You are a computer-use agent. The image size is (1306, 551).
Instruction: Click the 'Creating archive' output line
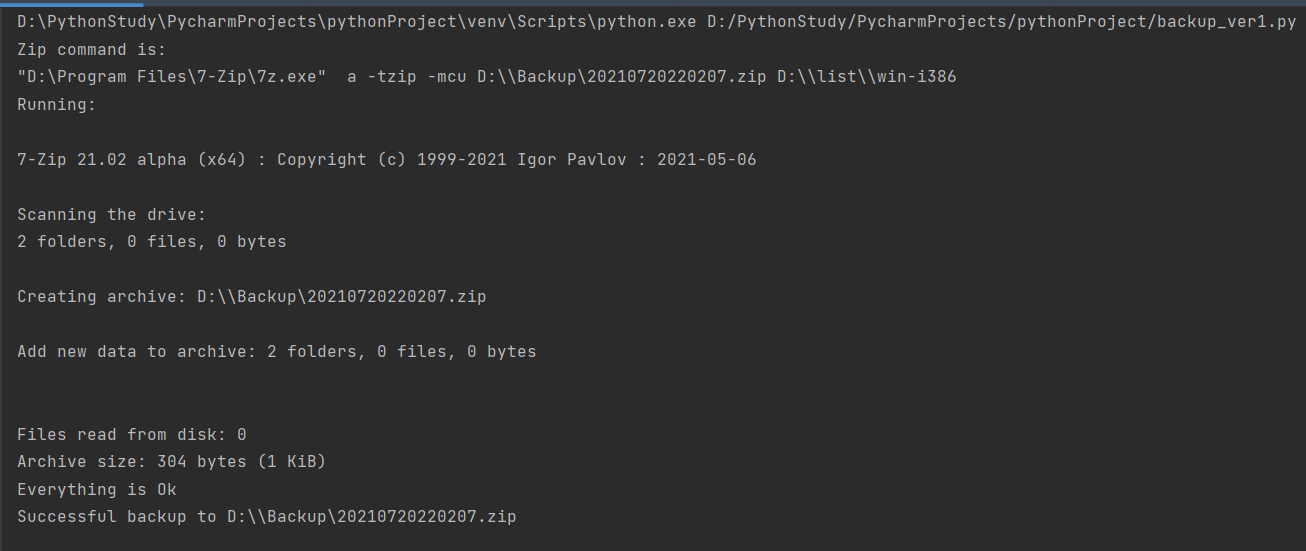[252, 297]
